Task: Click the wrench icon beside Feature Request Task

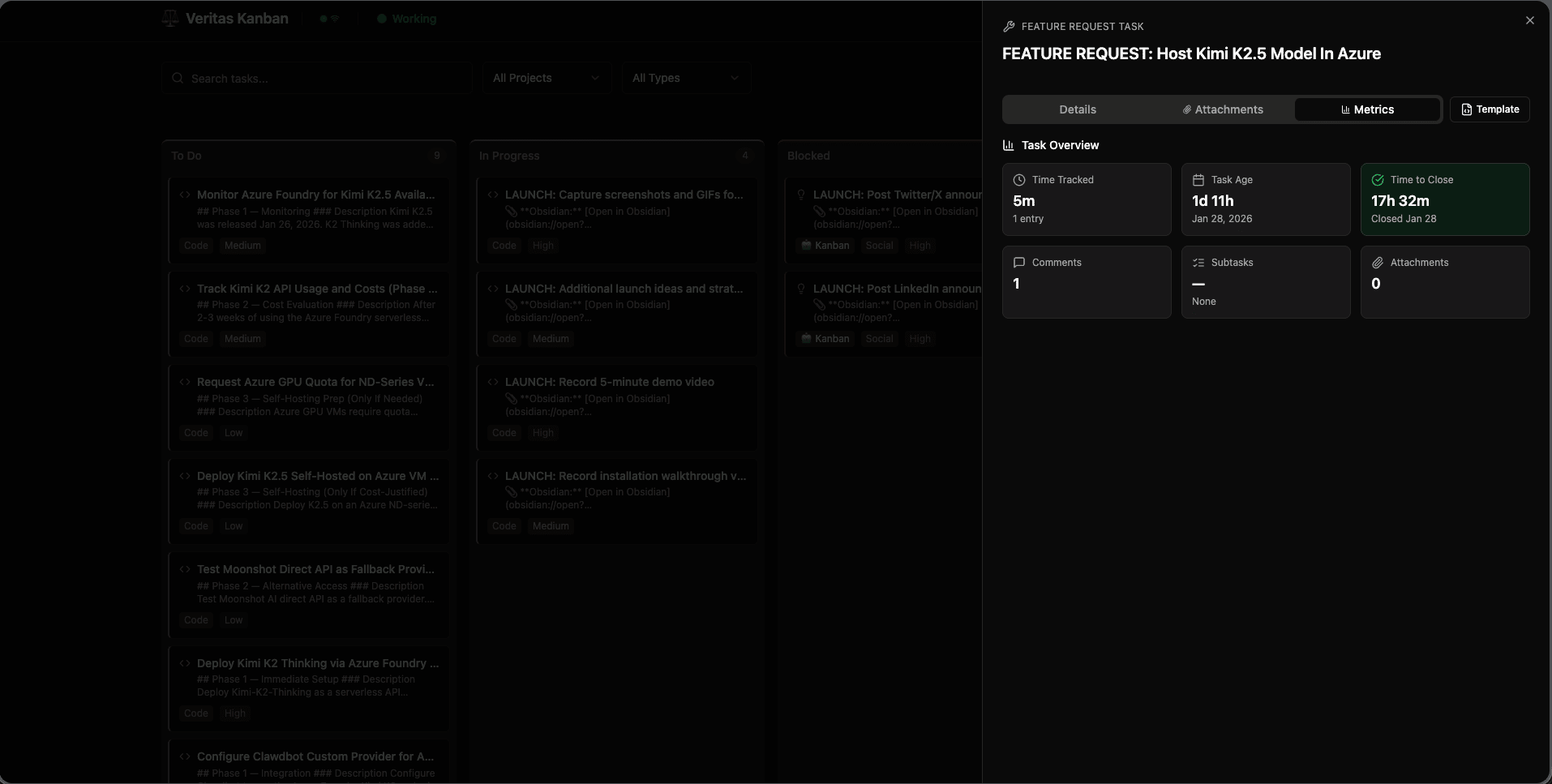Action: tap(1009, 27)
